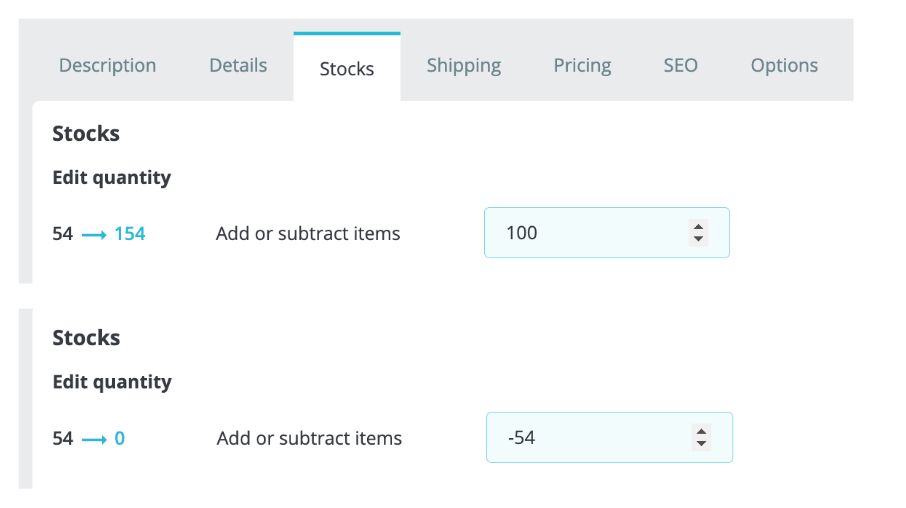Screen dimensions: 906x508
Task: Click the new quantity value 0
Action: pos(120,438)
